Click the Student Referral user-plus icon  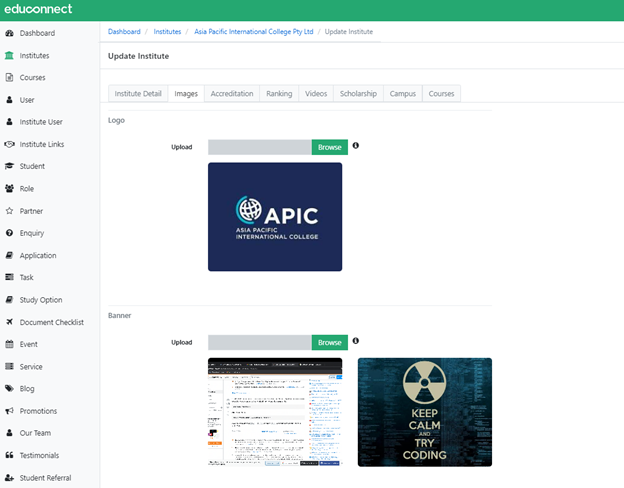pyautogui.click(x=9, y=478)
